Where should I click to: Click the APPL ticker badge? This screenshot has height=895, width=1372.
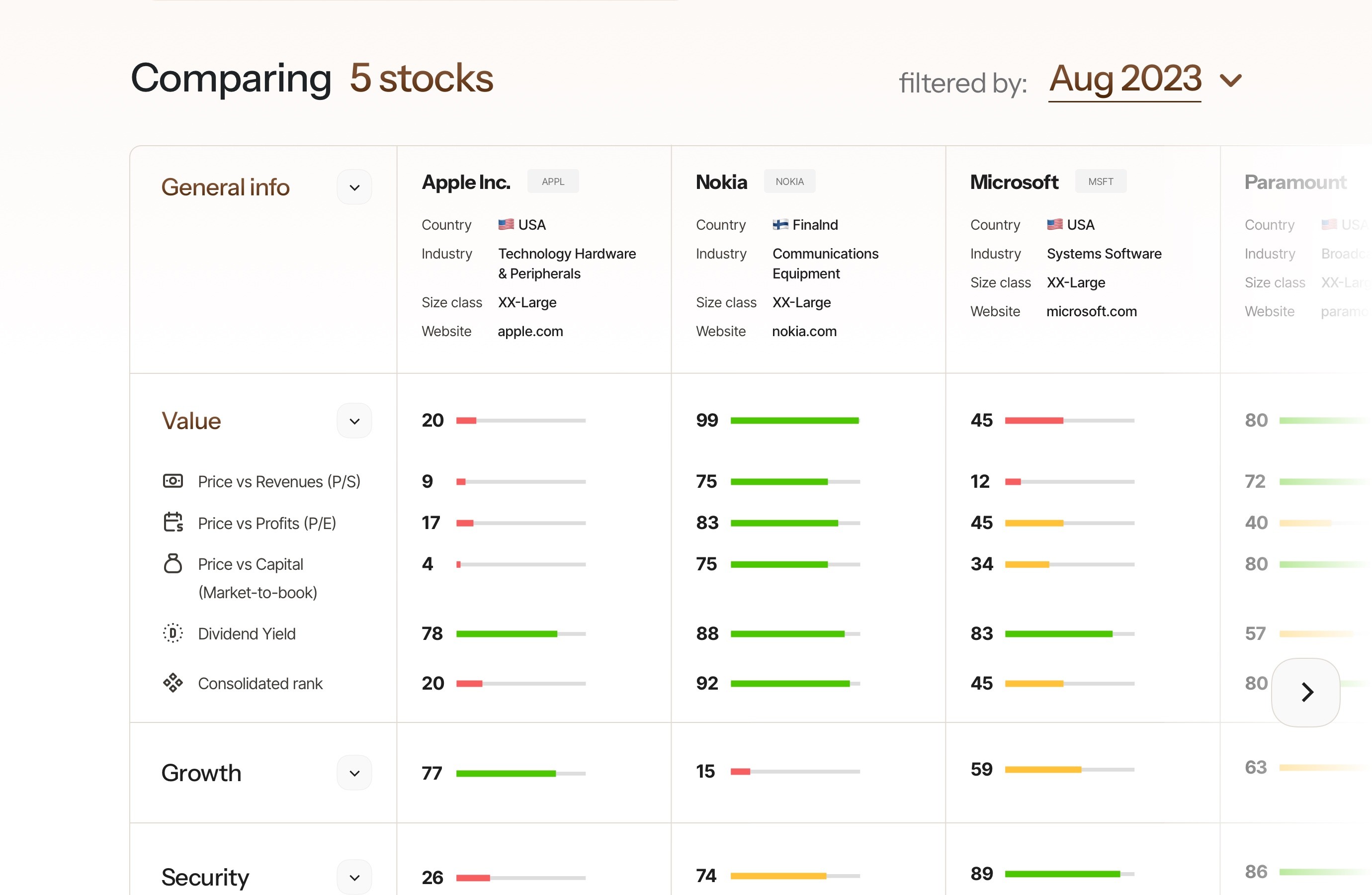click(553, 181)
